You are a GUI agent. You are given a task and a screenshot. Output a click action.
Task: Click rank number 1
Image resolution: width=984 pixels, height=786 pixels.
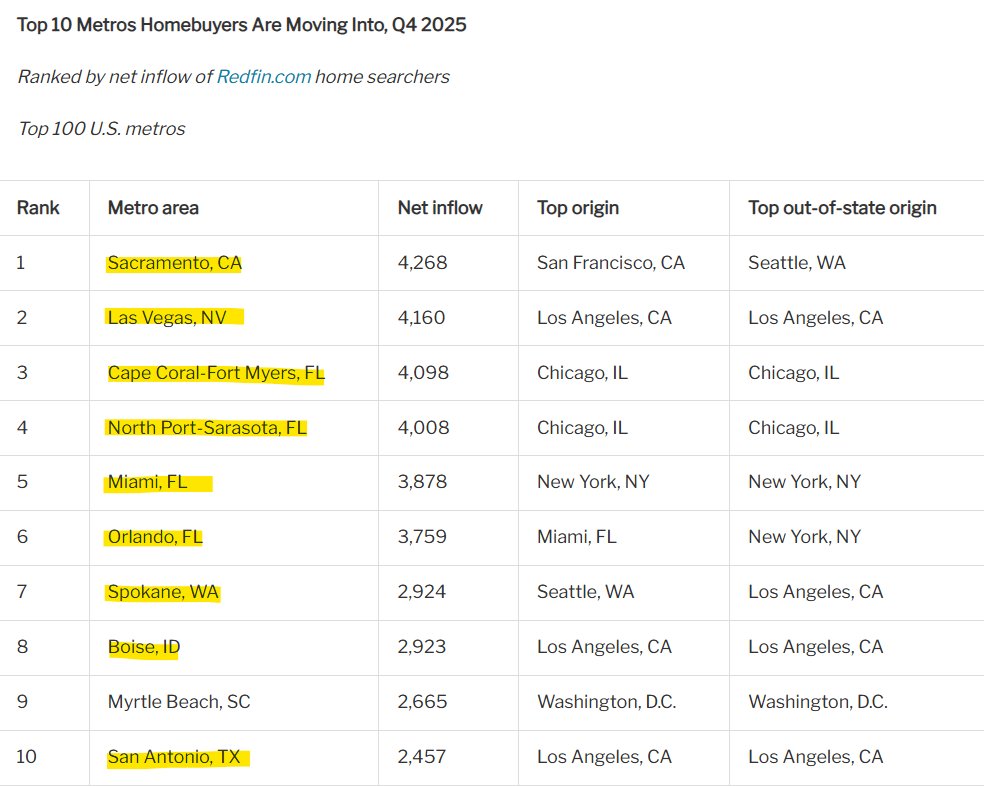[21, 263]
